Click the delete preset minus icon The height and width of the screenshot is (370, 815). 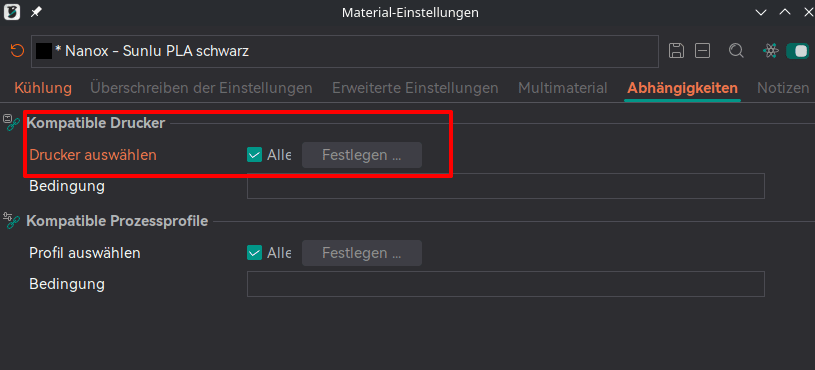tap(703, 50)
